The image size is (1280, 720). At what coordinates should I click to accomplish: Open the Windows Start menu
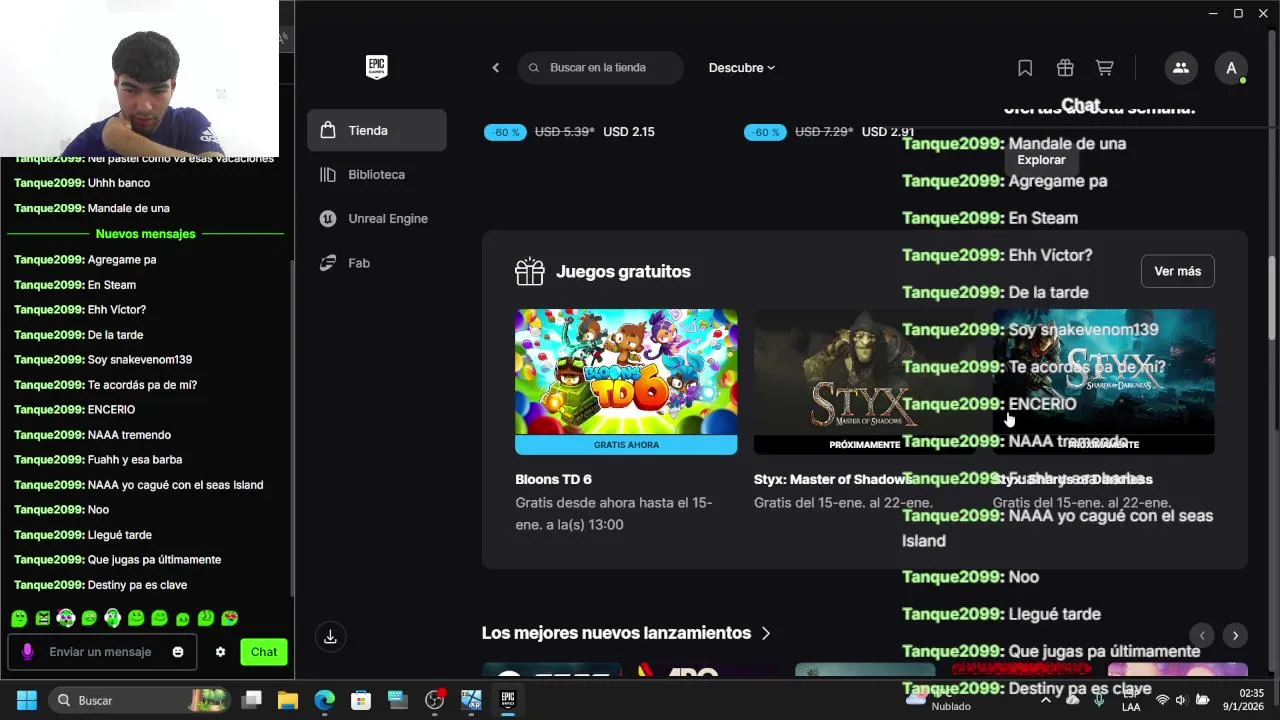point(27,700)
